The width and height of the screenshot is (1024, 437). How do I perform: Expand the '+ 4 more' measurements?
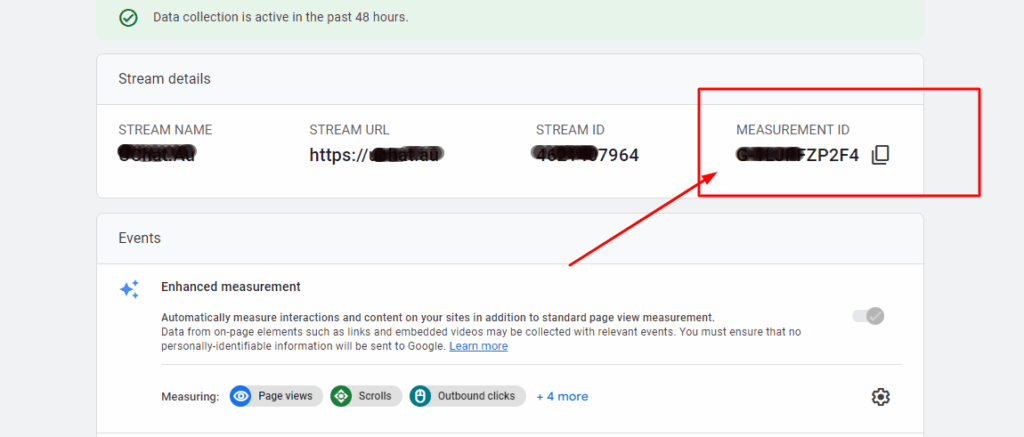562,396
